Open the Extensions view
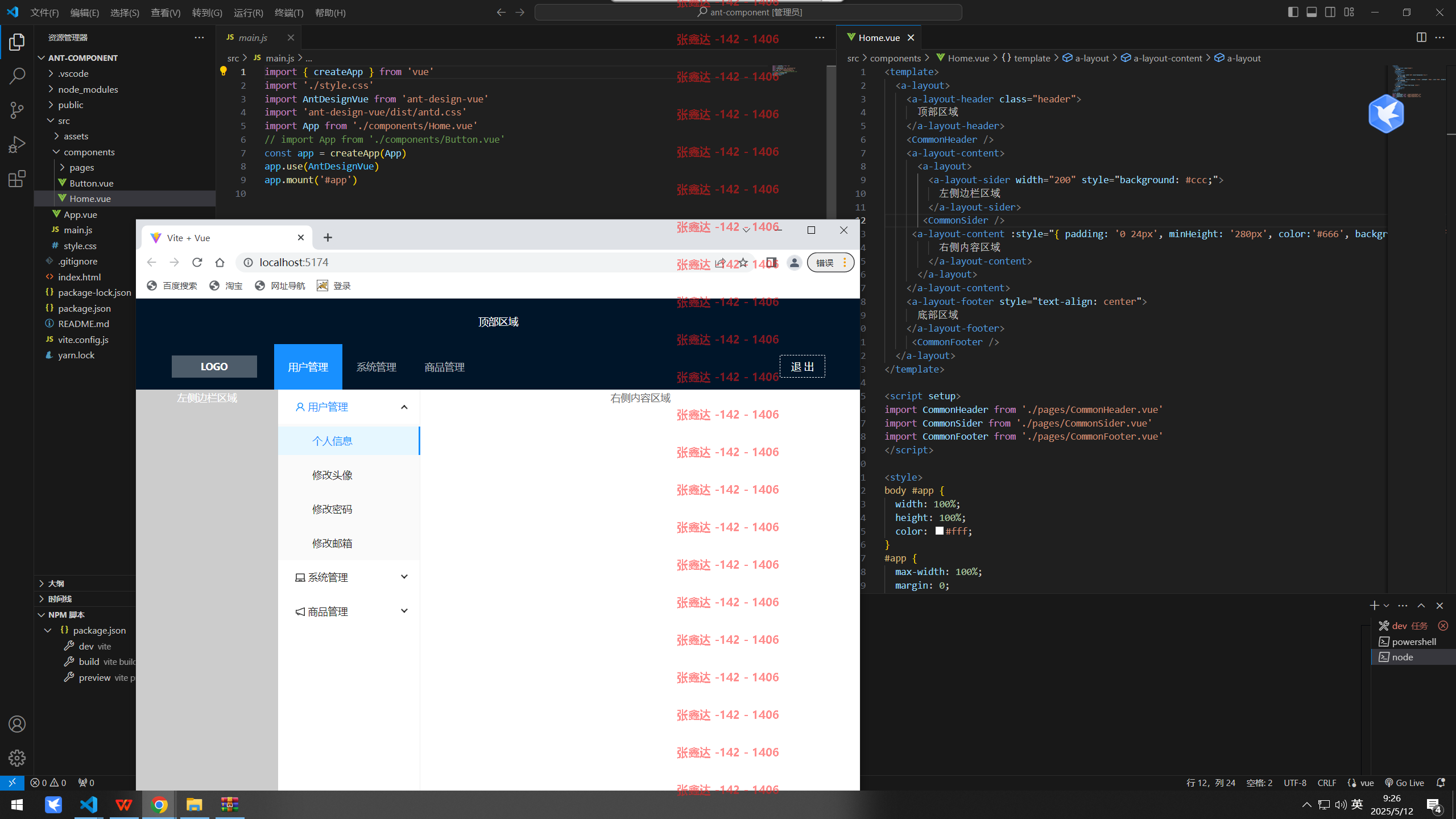The width and height of the screenshot is (1456, 819). coord(17,179)
